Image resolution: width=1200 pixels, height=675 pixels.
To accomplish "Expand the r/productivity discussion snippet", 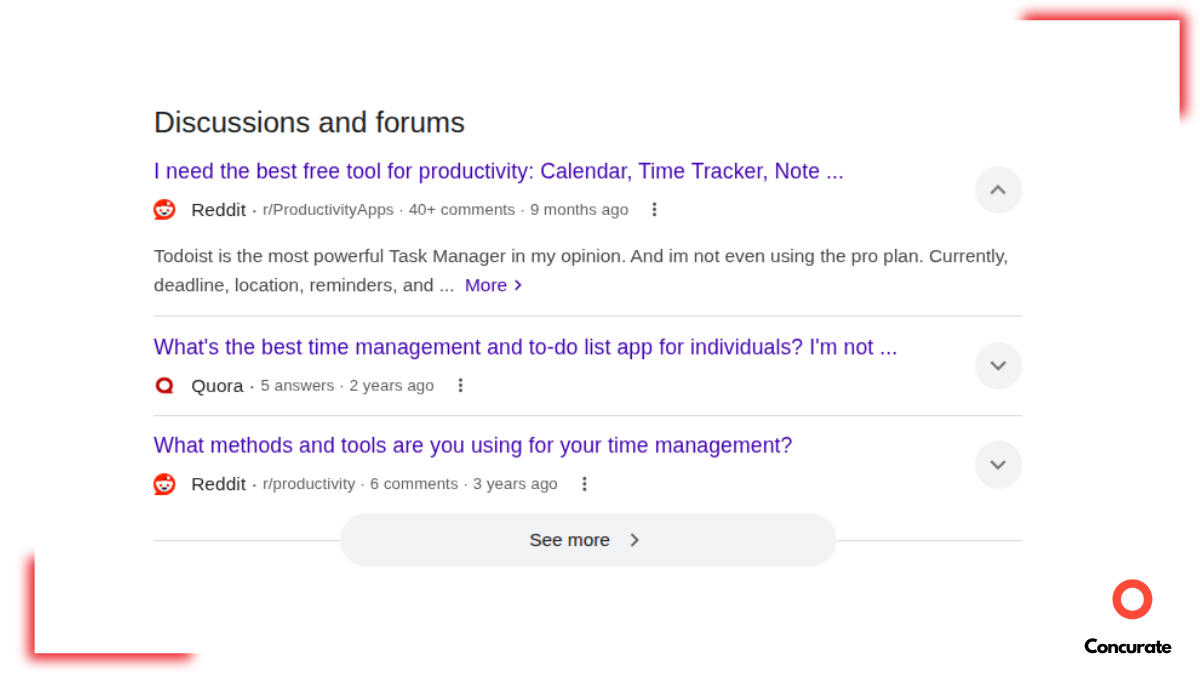I will [x=998, y=465].
